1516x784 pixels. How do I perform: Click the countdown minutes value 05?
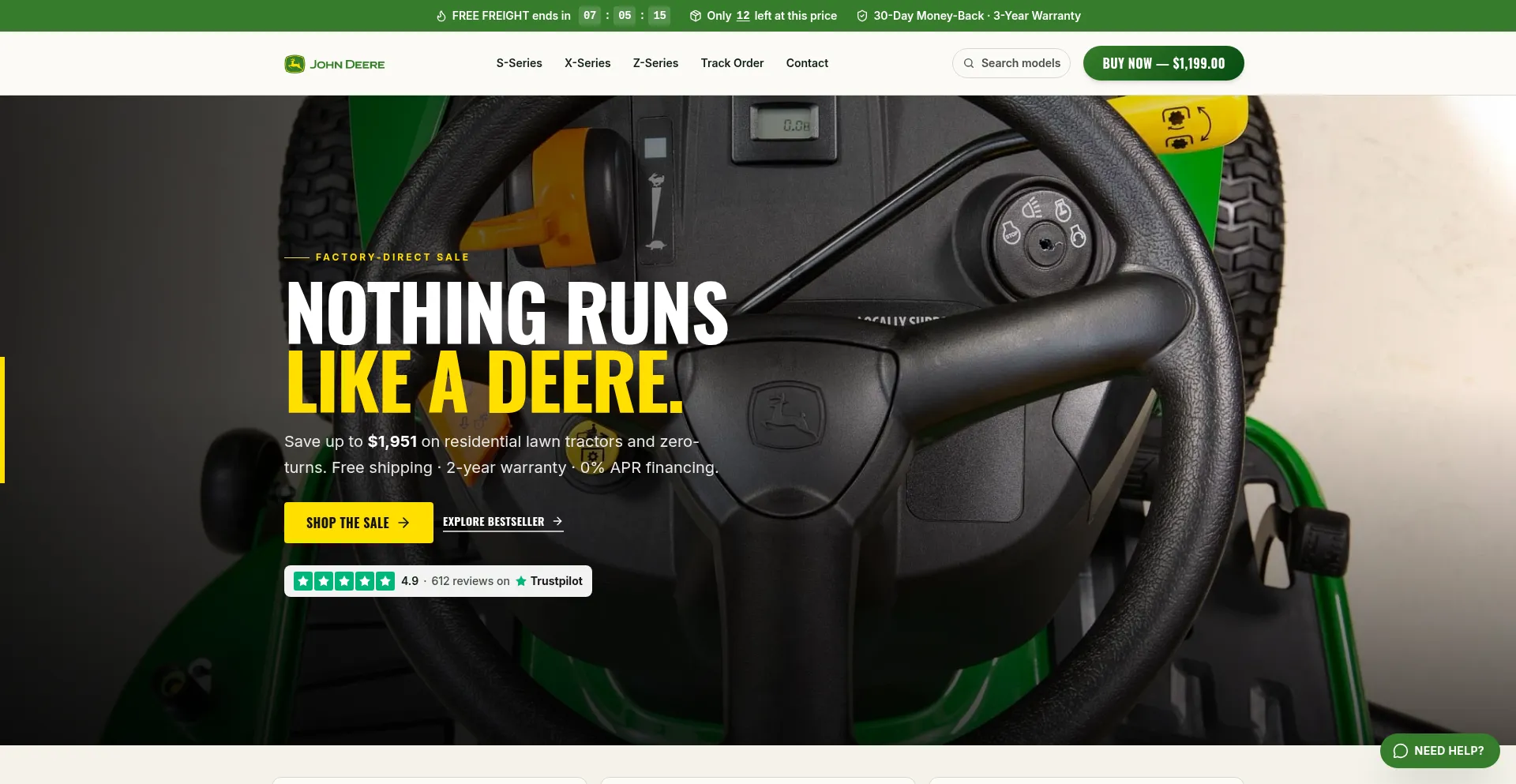[625, 16]
